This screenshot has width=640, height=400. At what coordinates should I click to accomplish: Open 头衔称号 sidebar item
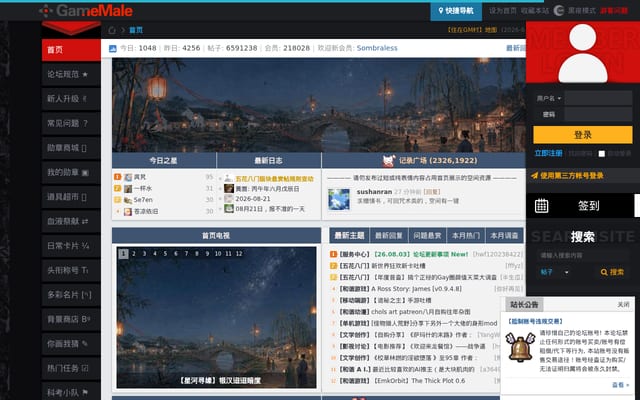[x=71, y=270]
